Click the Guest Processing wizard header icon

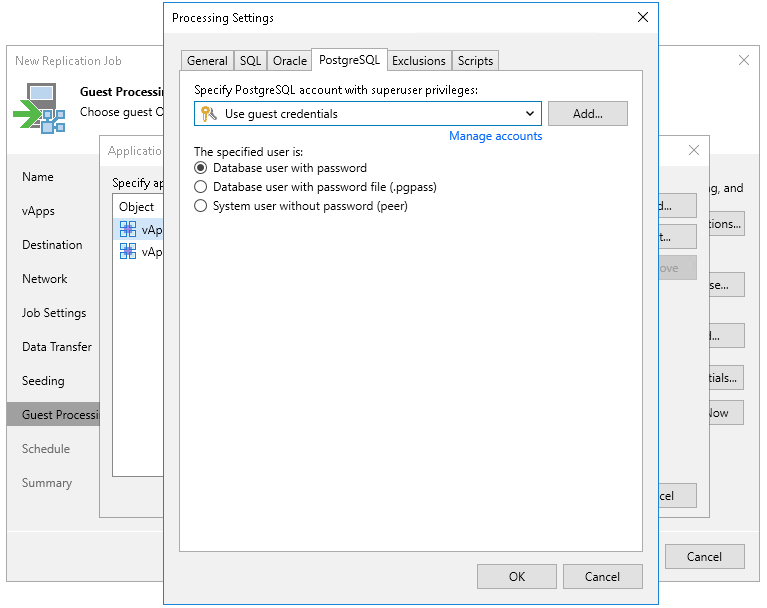coord(40,108)
